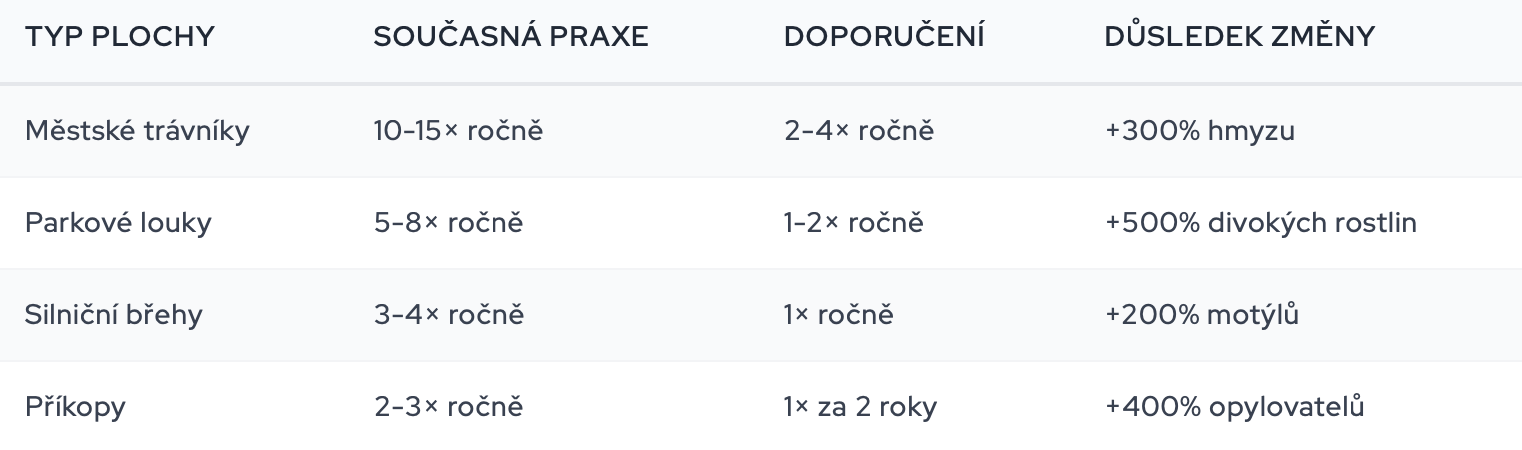Select the Městské trávníky row label
This screenshot has width=1522, height=450.
click(137, 131)
